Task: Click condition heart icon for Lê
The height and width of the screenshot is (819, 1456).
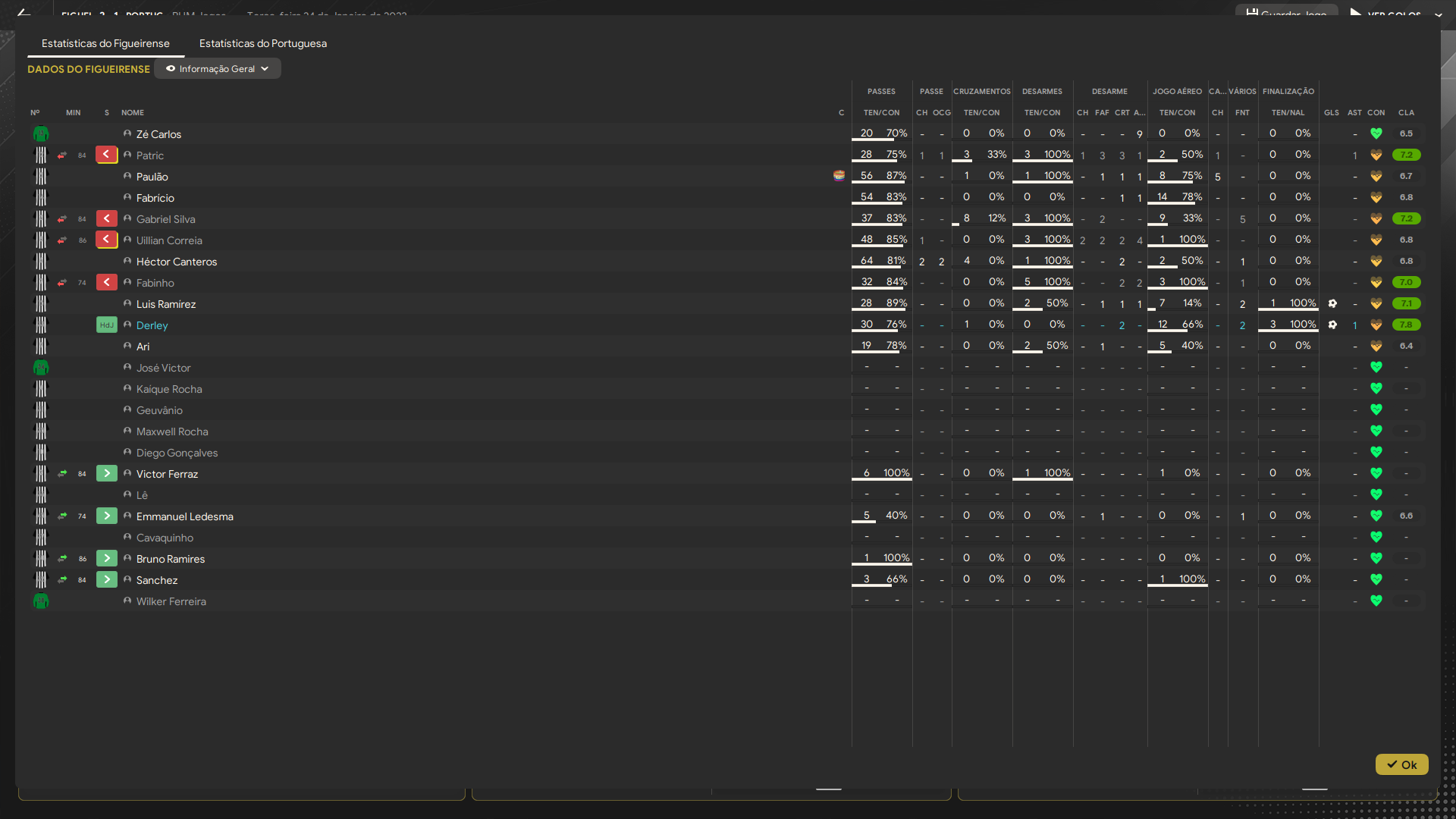Action: pos(1376,494)
